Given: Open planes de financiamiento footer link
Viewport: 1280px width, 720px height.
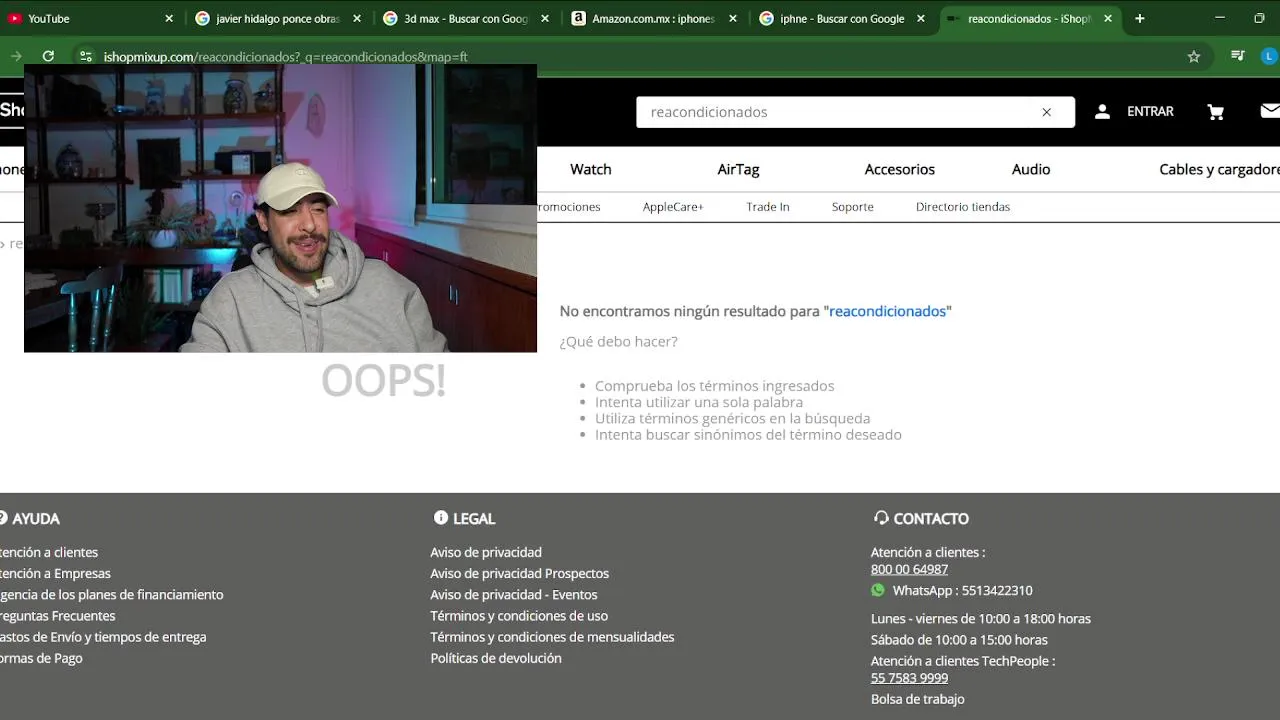Looking at the screenshot, I should pos(111,594).
